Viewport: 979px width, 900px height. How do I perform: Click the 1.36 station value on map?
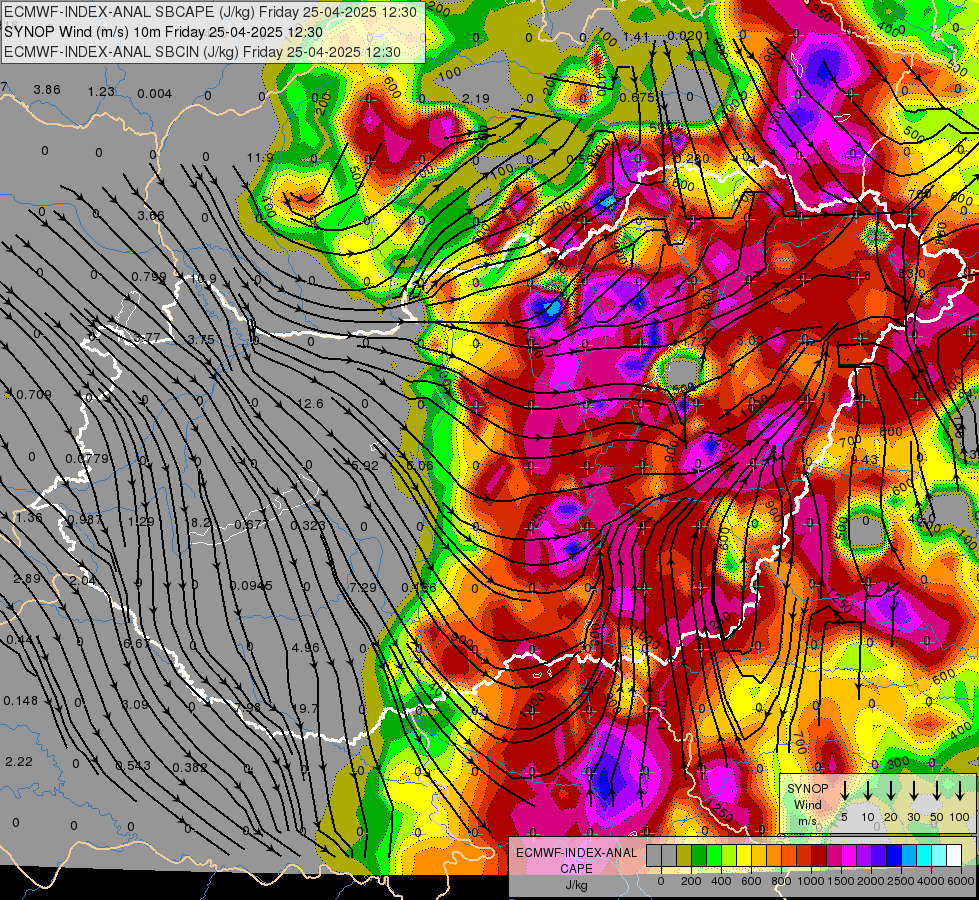[x=29, y=518]
